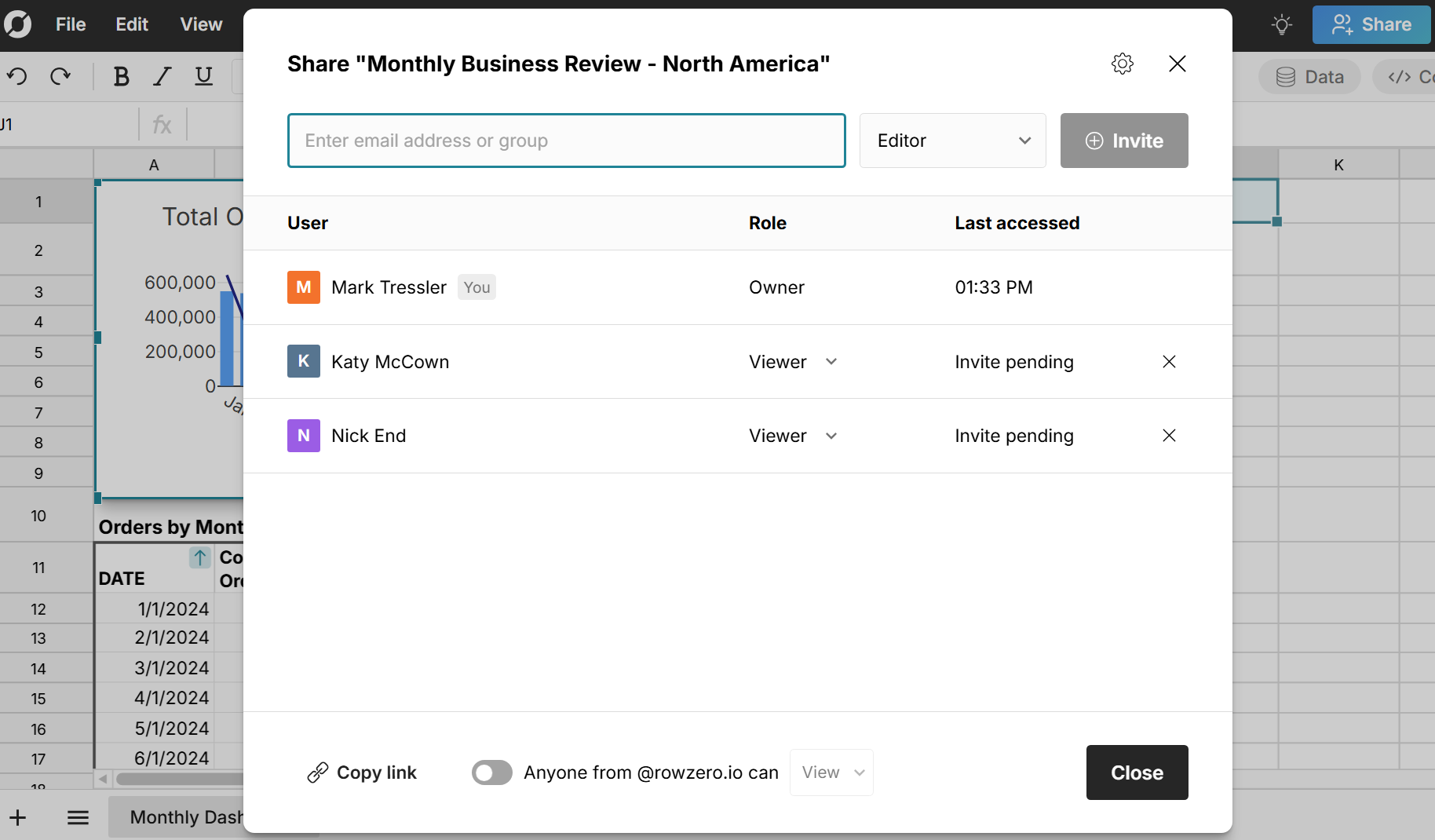Change Katy McCown's Viewer role
Screen dimensions: 1435x840
point(793,362)
